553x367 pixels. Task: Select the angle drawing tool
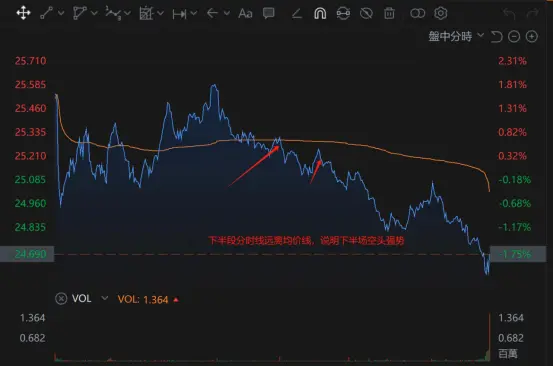pyautogui.click(x=297, y=14)
